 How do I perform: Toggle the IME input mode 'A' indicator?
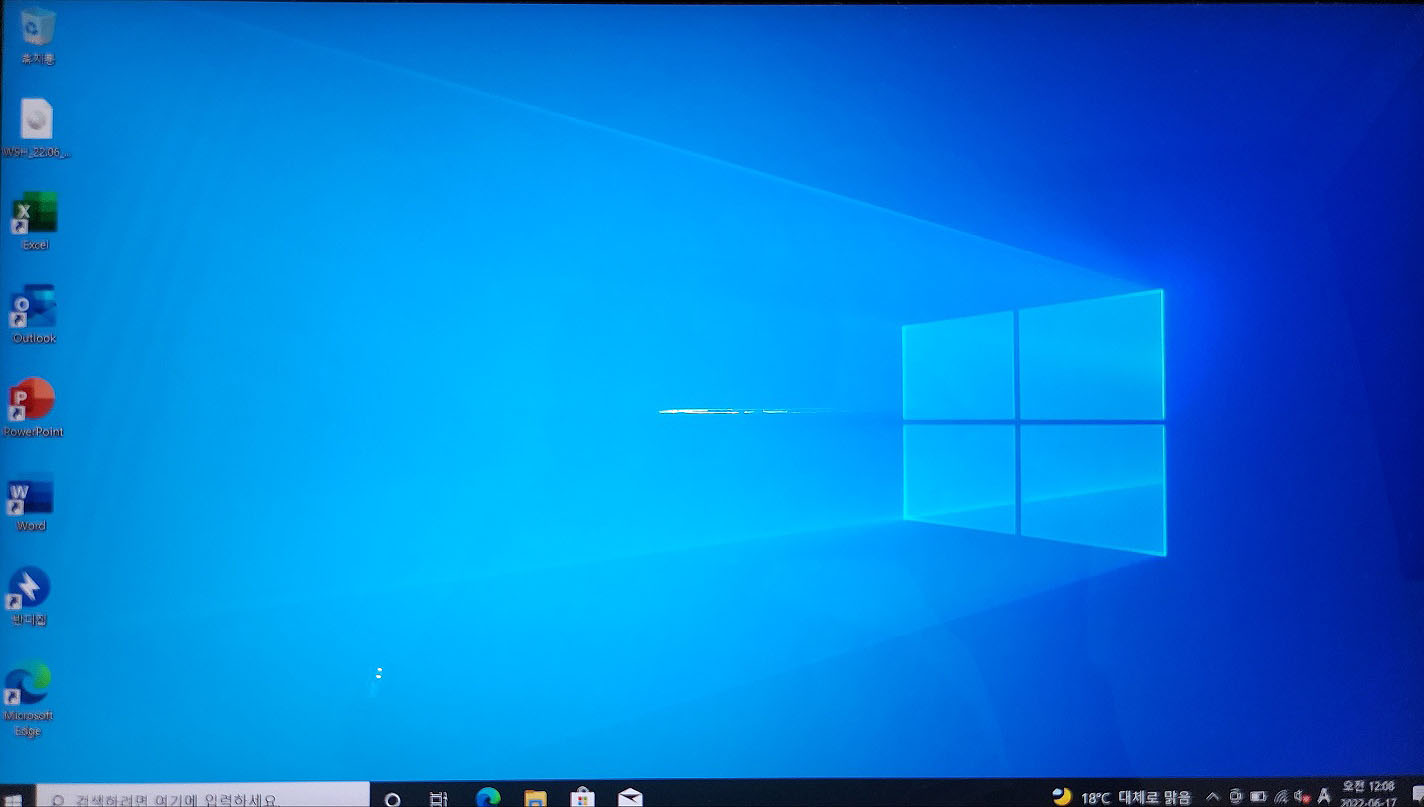coord(1324,796)
